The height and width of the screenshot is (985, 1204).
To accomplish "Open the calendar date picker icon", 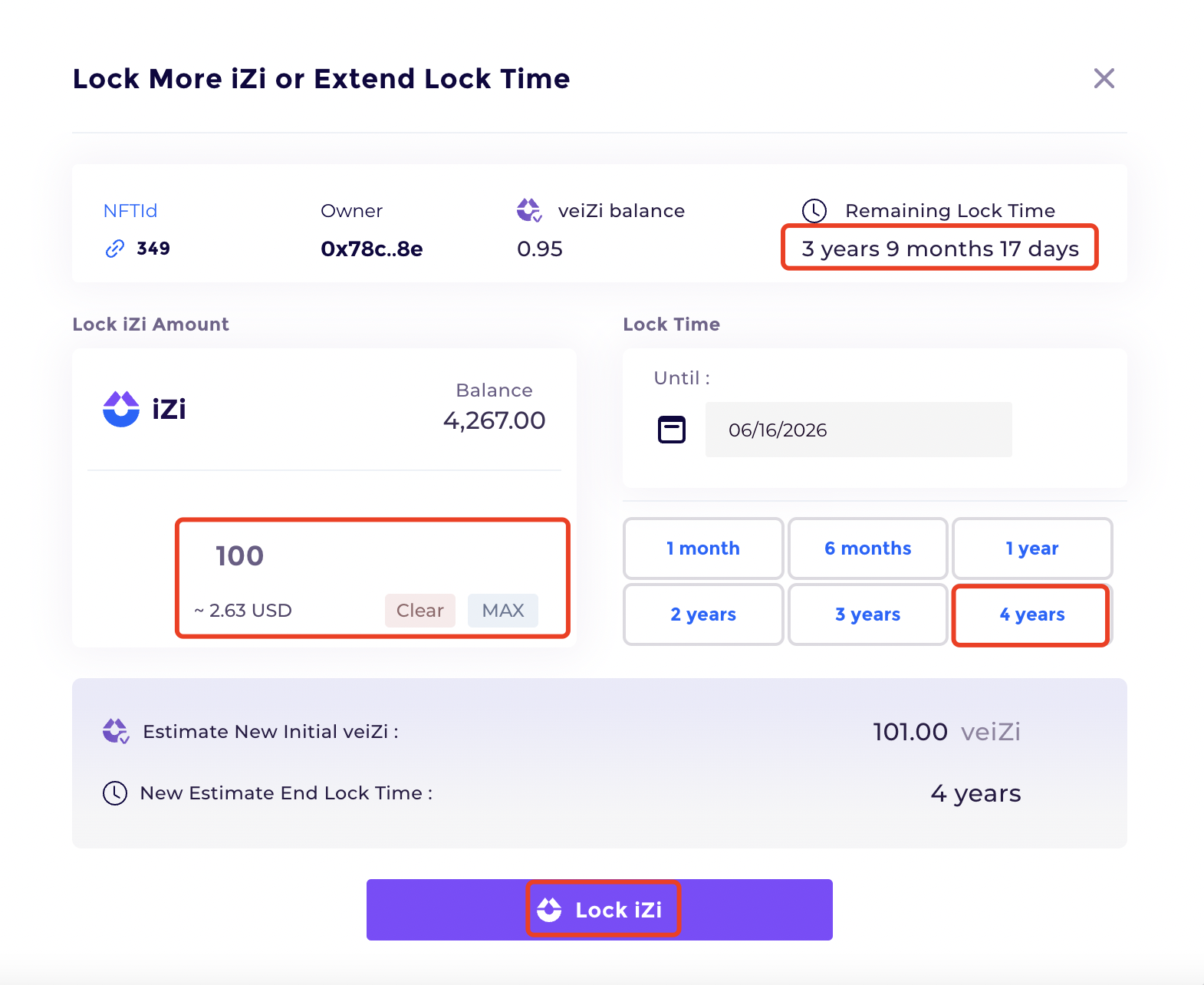I will pos(672,430).
